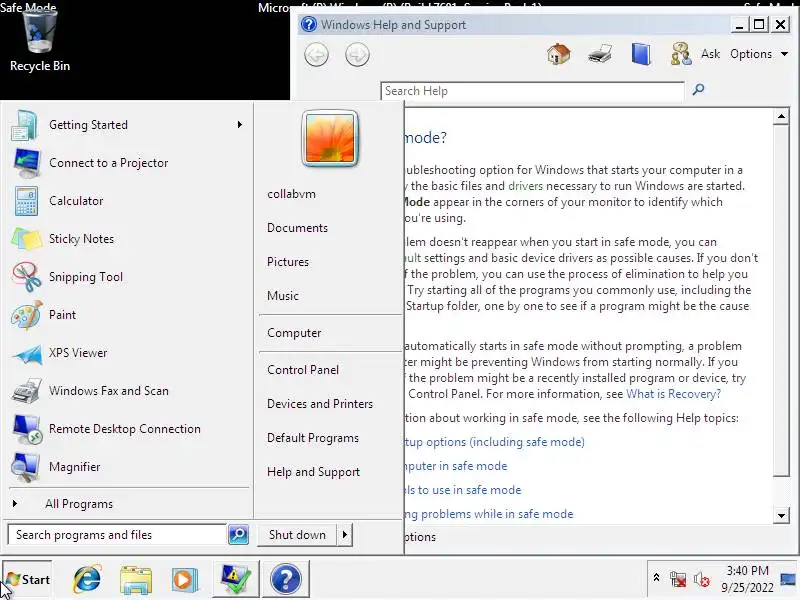Click the taskbar clock showing 3:40 PM
This screenshot has width=800, height=600.
[x=747, y=579]
